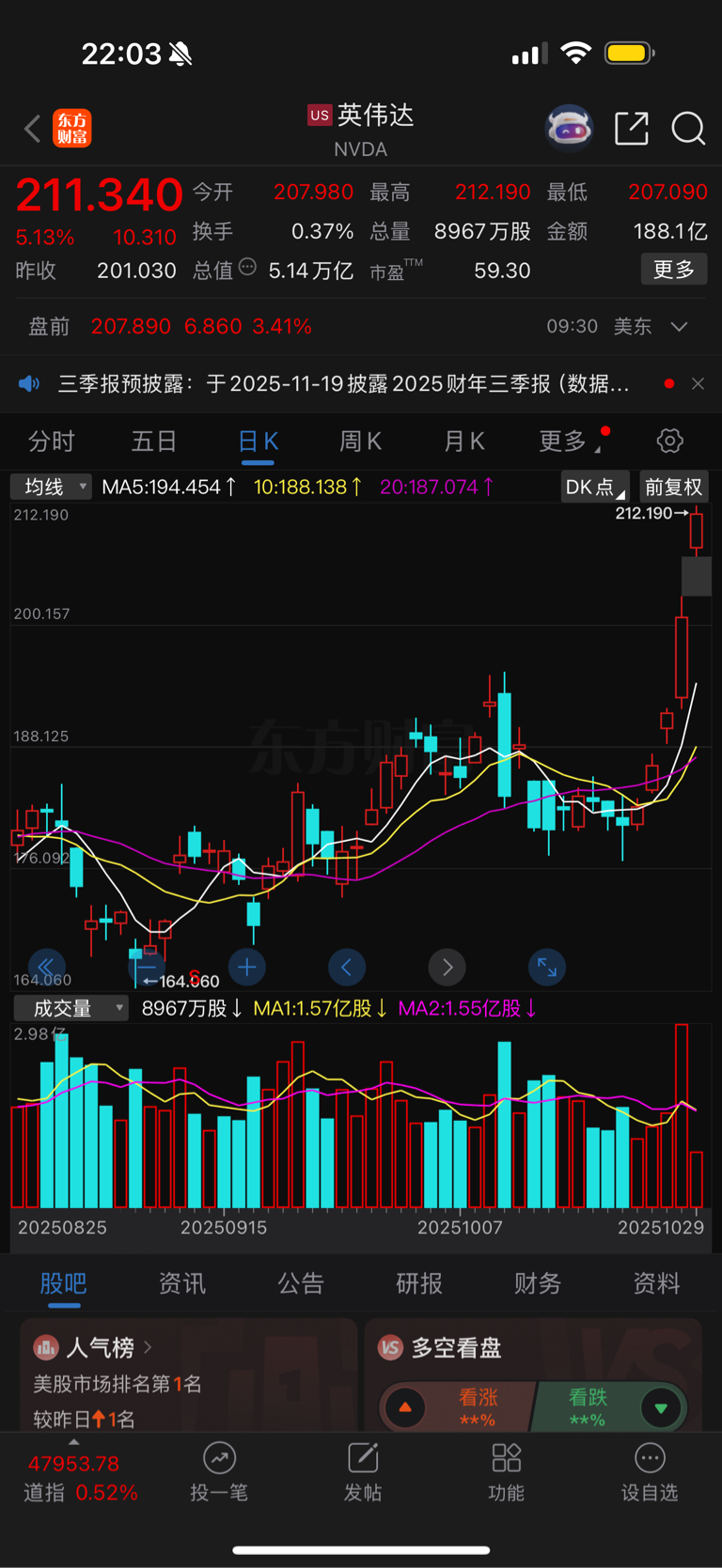
Task: Open the robot assistant avatar
Action: click(570, 128)
